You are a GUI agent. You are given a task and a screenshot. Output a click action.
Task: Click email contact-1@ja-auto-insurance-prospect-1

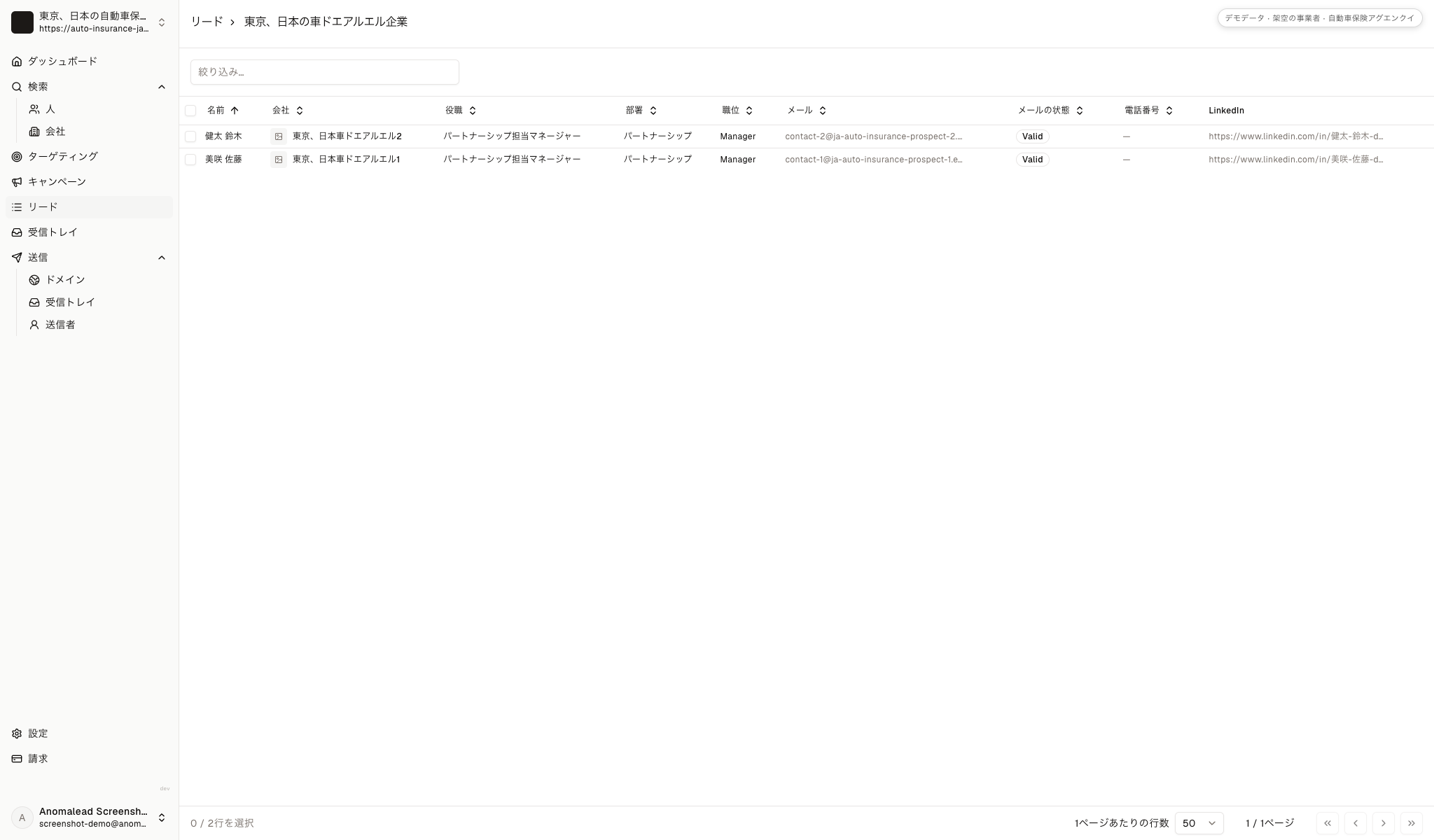pos(873,160)
